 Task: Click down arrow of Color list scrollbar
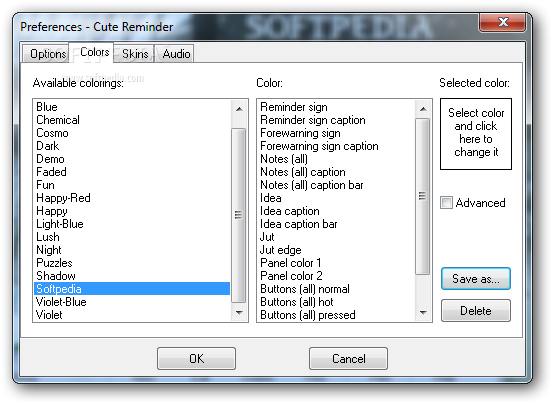coord(423,312)
